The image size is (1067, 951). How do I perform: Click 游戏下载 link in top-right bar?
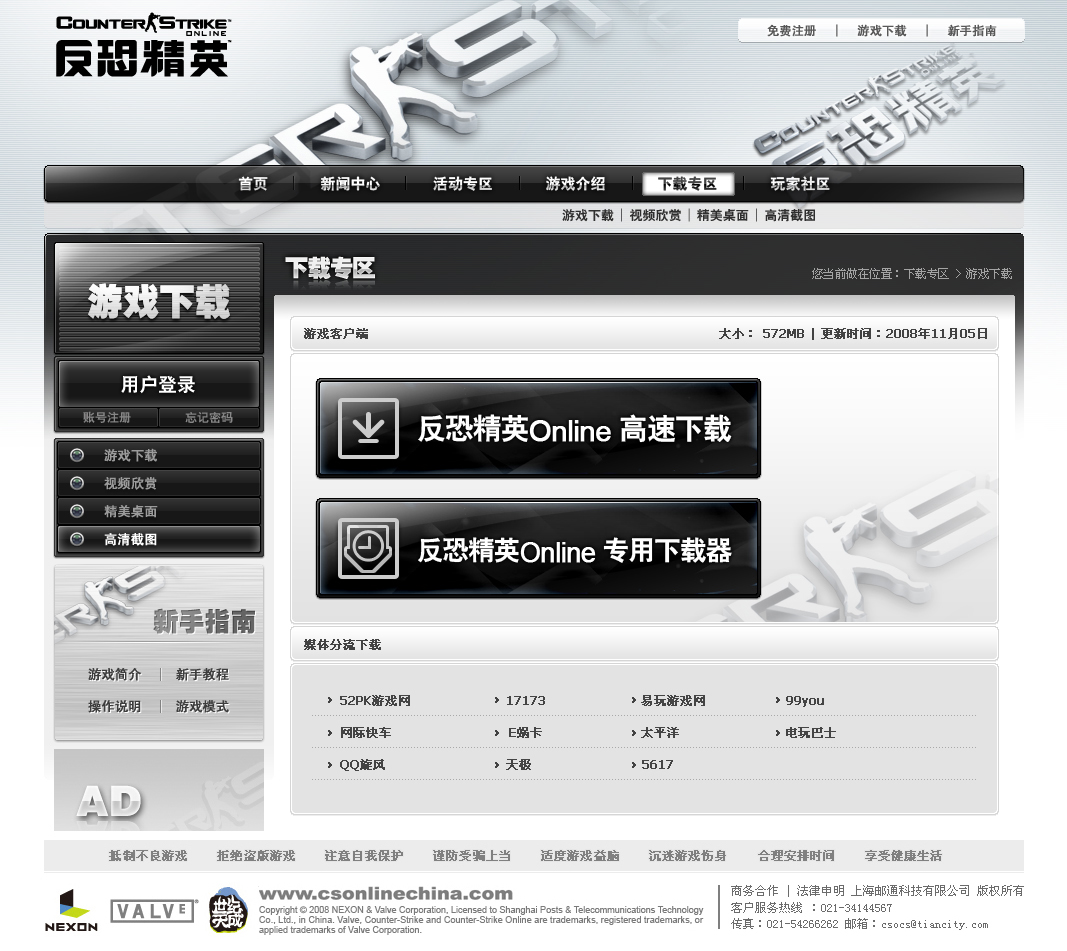point(882,31)
